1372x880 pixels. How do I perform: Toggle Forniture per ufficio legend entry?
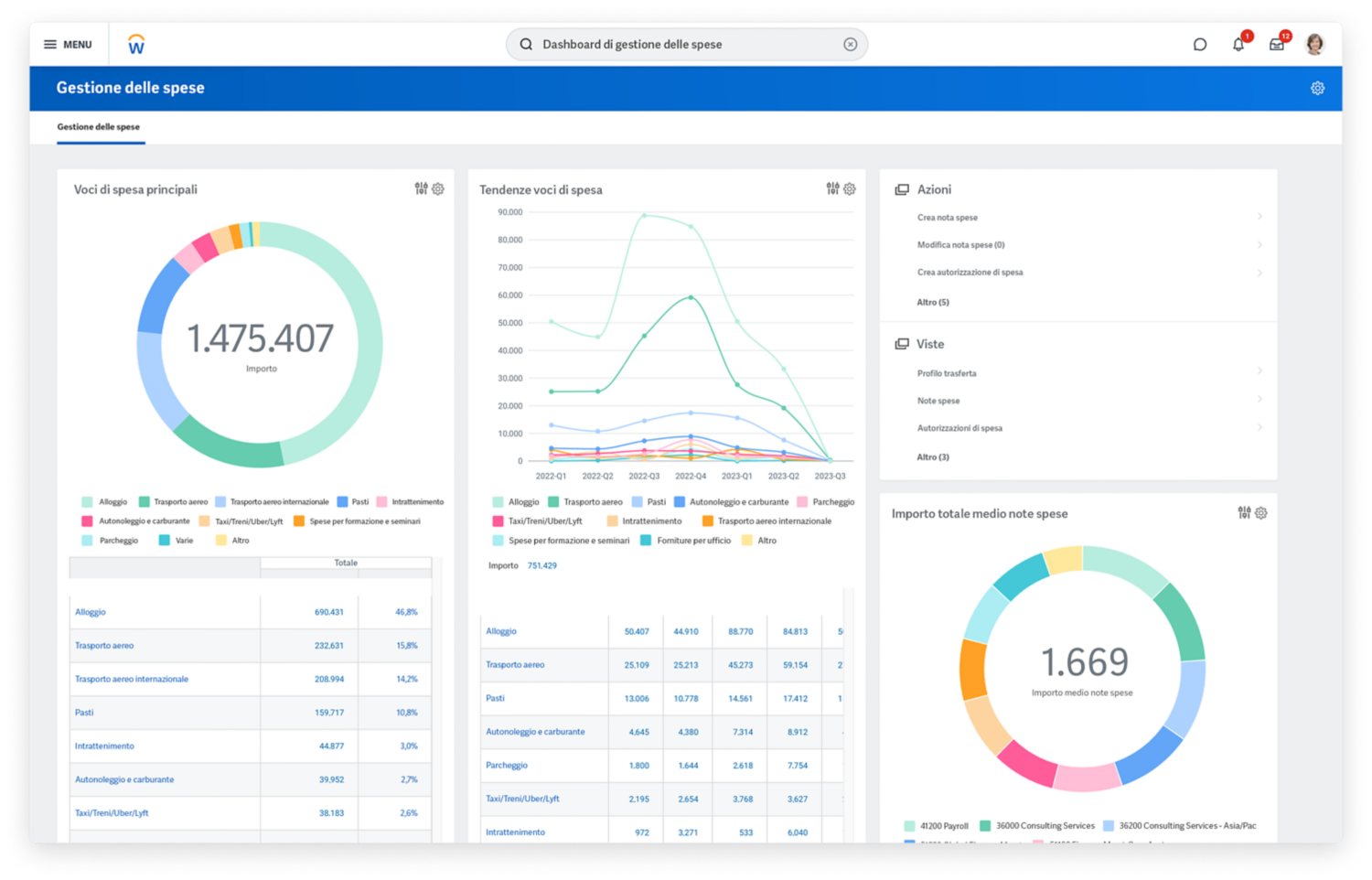pos(685,541)
